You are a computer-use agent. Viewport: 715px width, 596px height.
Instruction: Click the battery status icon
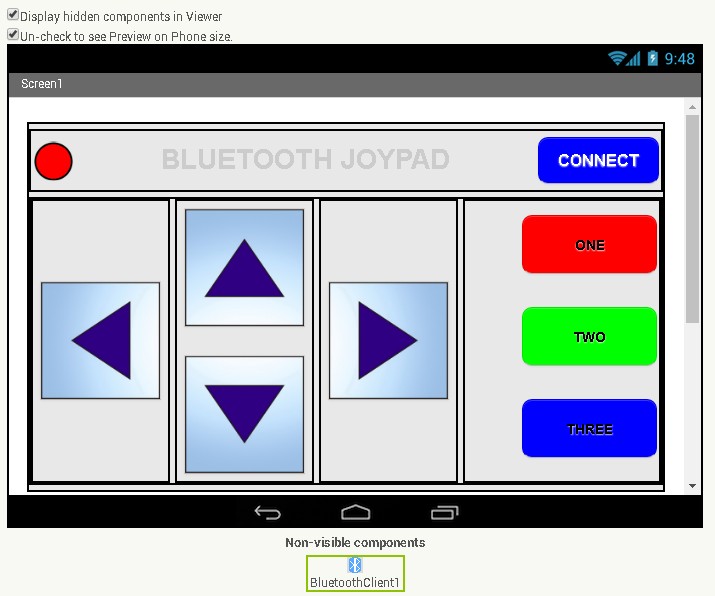(653, 58)
